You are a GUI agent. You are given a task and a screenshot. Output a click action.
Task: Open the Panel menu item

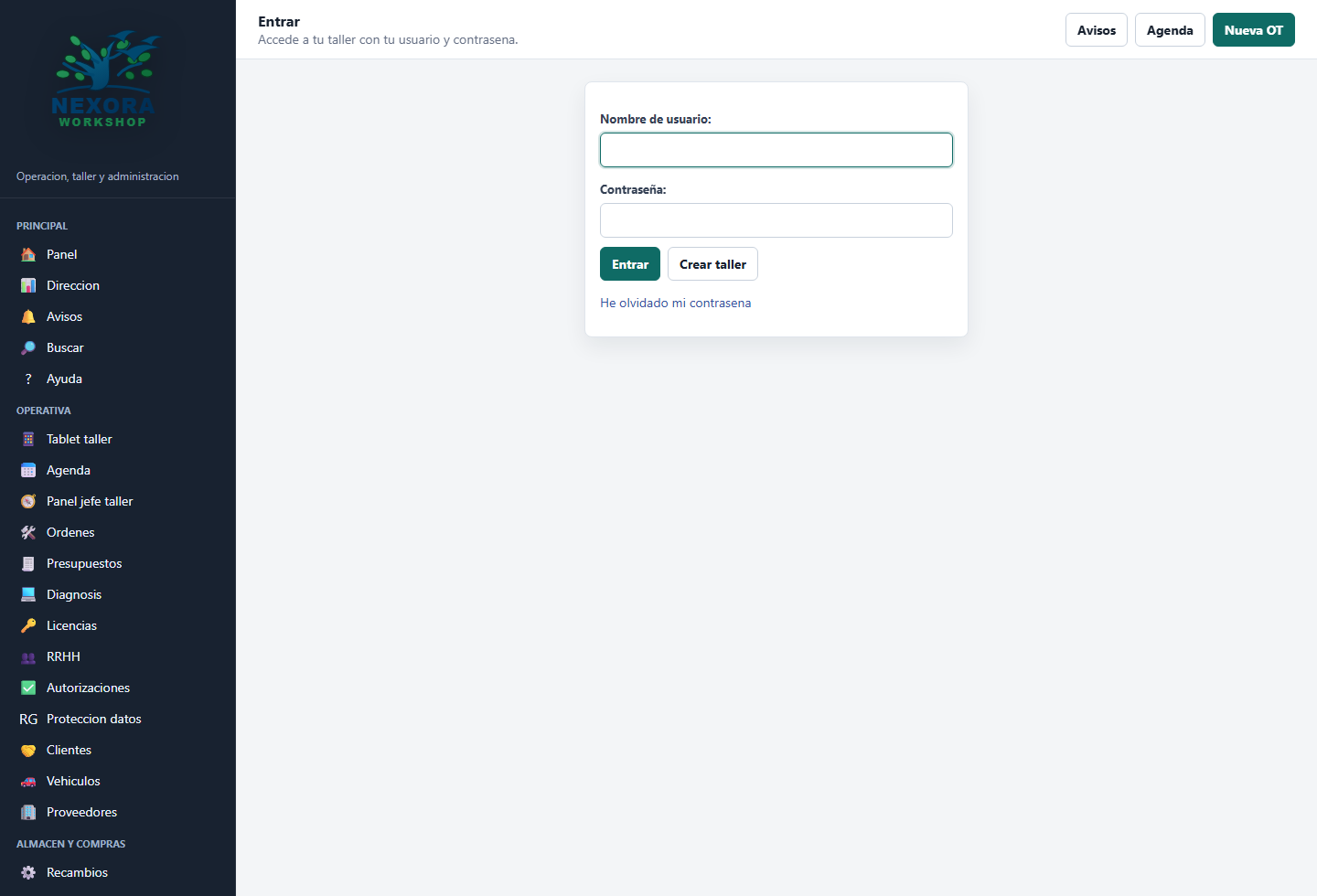pyautogui.click(x=117, y=254)
